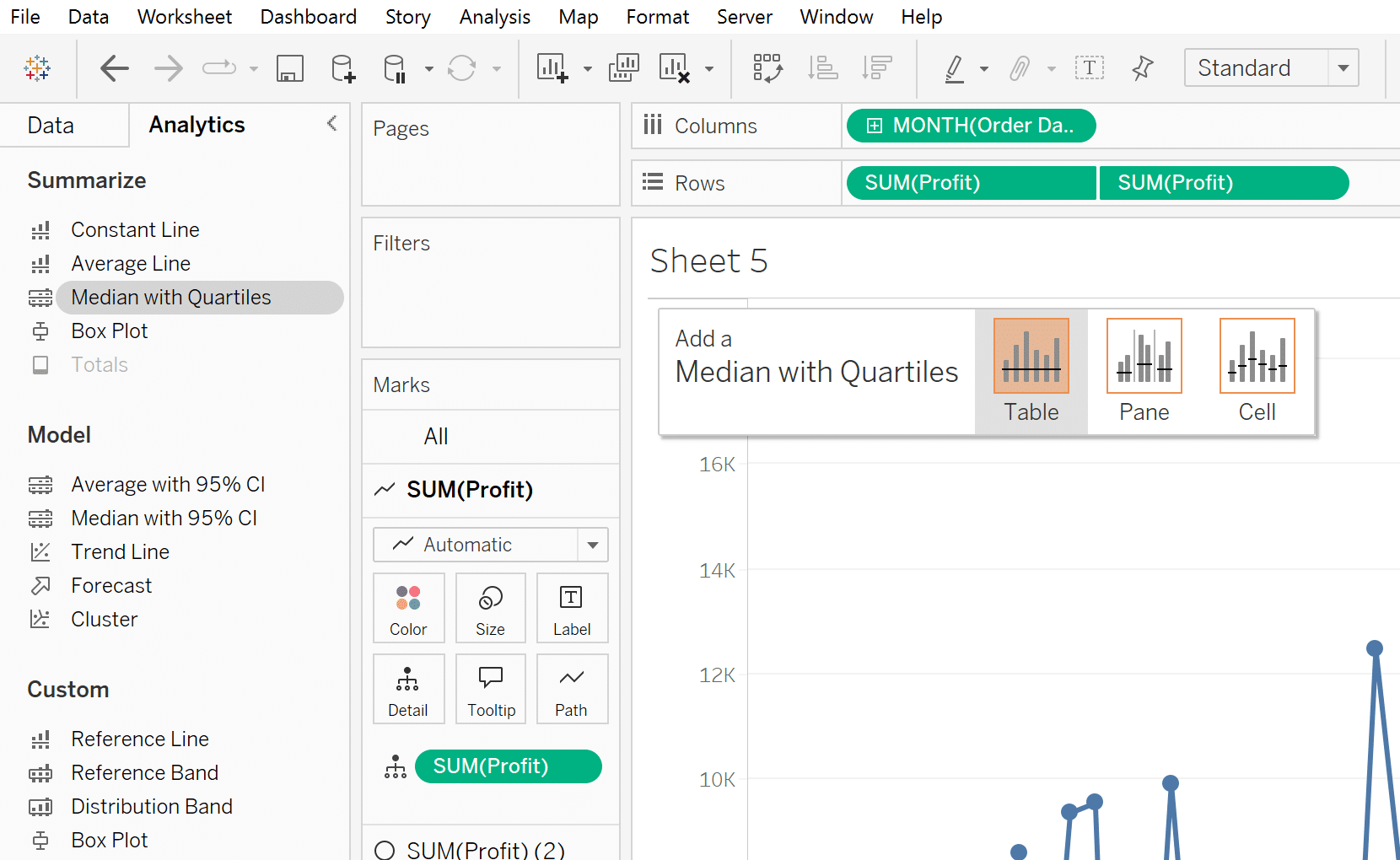Click the Show mark labels icon

point(1089,68)
